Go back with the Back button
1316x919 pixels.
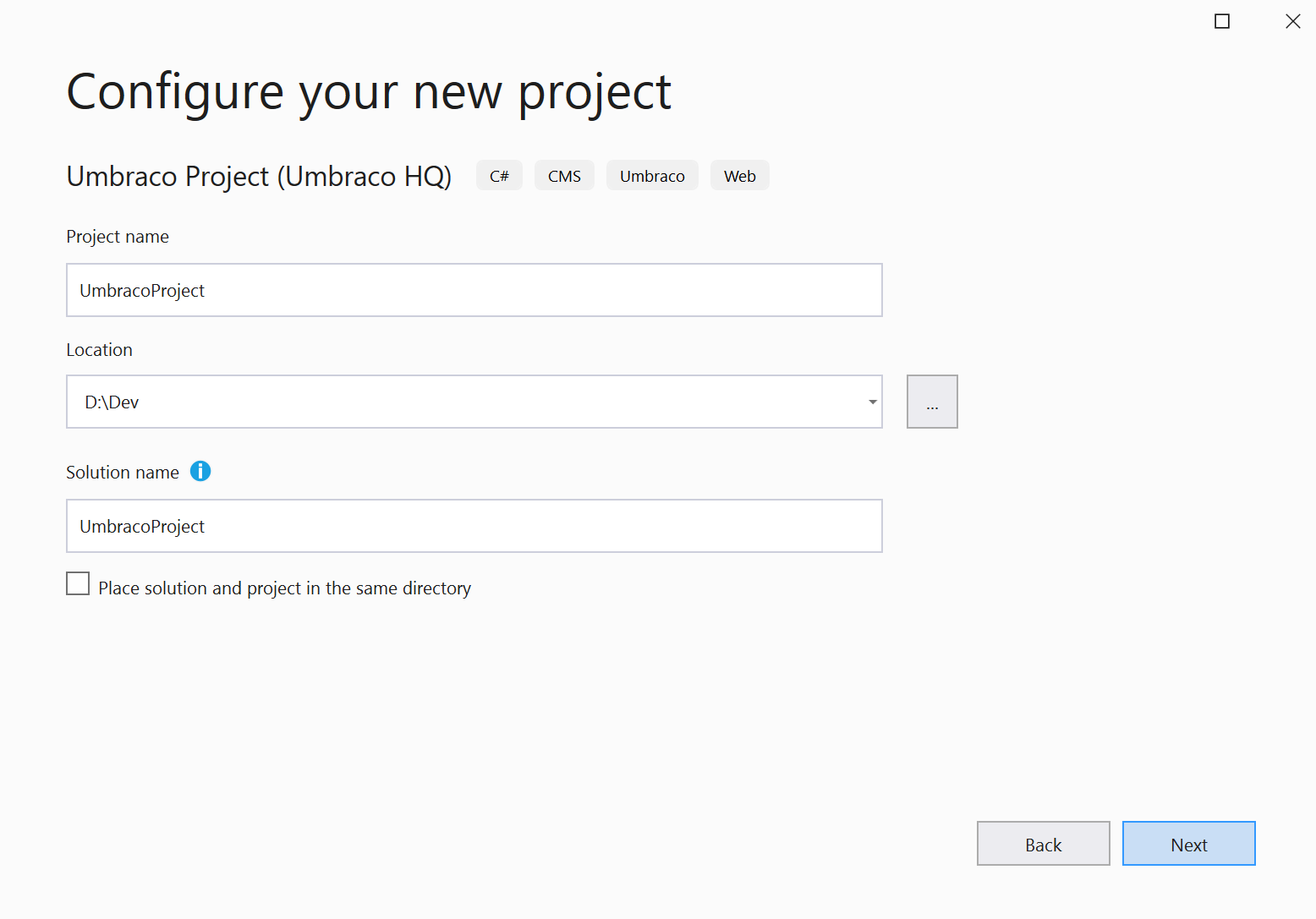[1043, 844]
